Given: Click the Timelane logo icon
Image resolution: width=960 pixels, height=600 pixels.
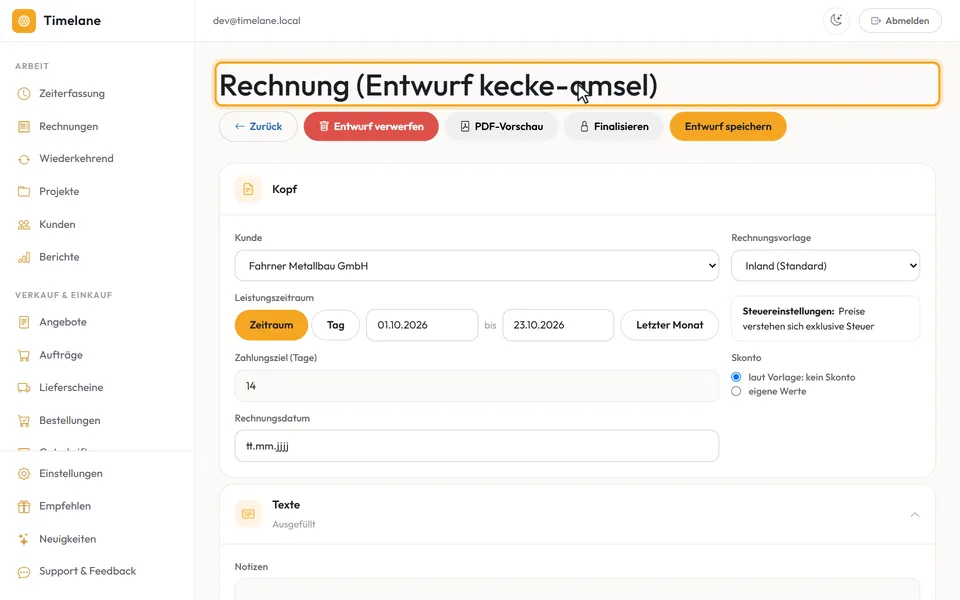Looking at the screenshot, I should pyautogui.click(x=24, y=21).
